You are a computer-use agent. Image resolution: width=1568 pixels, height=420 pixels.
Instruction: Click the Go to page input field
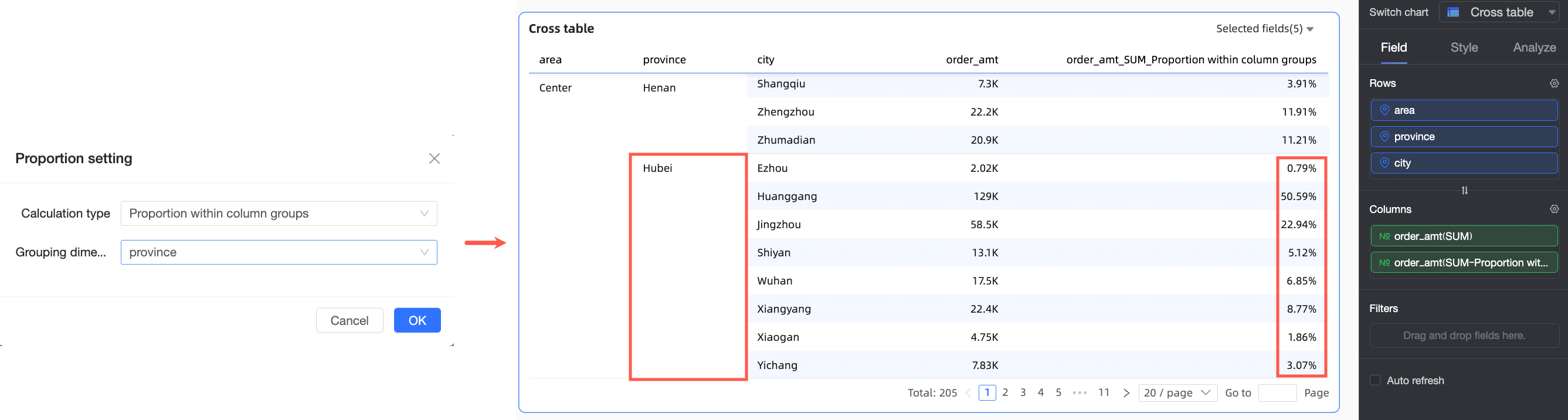tap(1277, 393)
